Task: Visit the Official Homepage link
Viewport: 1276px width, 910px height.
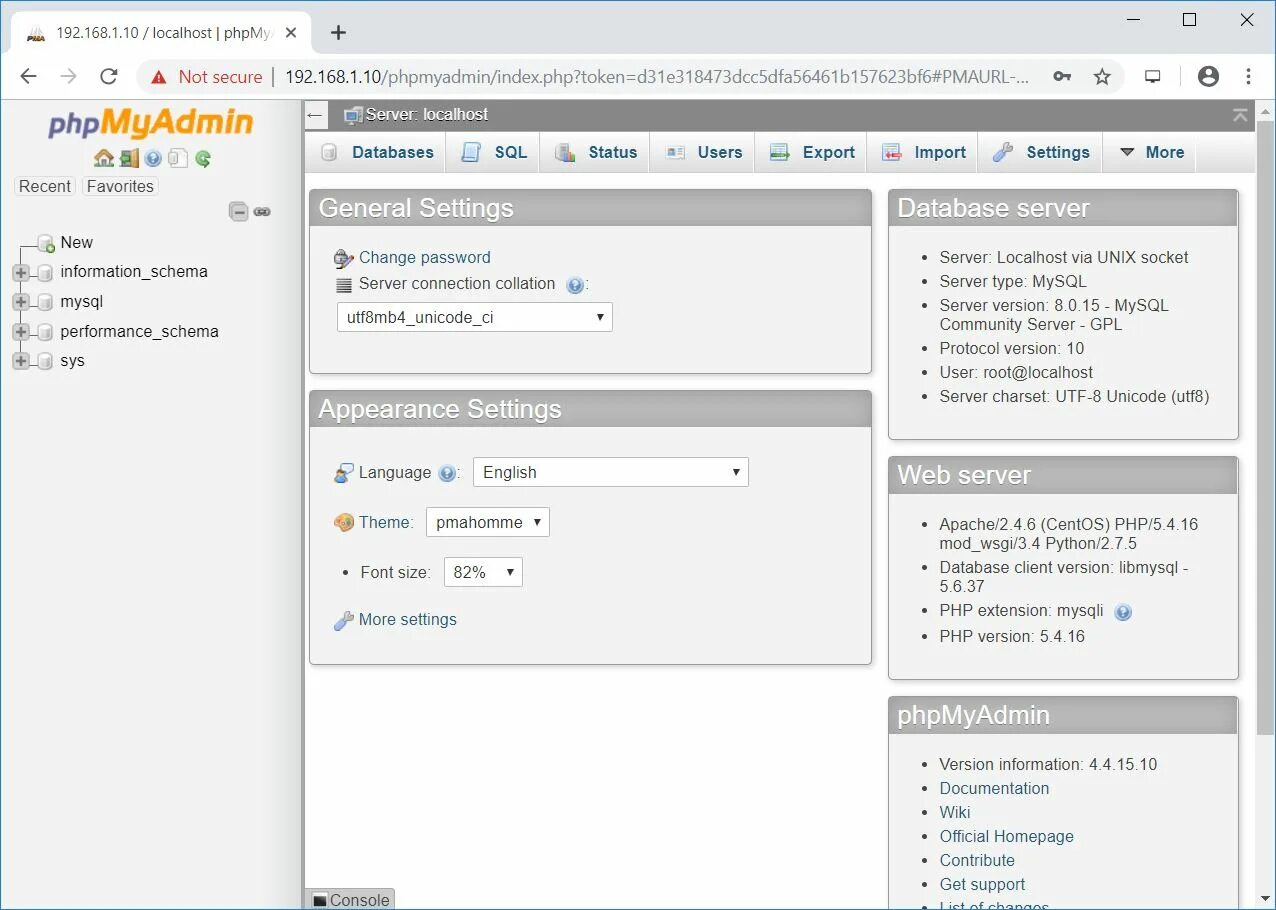Action: tap(1006, 836)
